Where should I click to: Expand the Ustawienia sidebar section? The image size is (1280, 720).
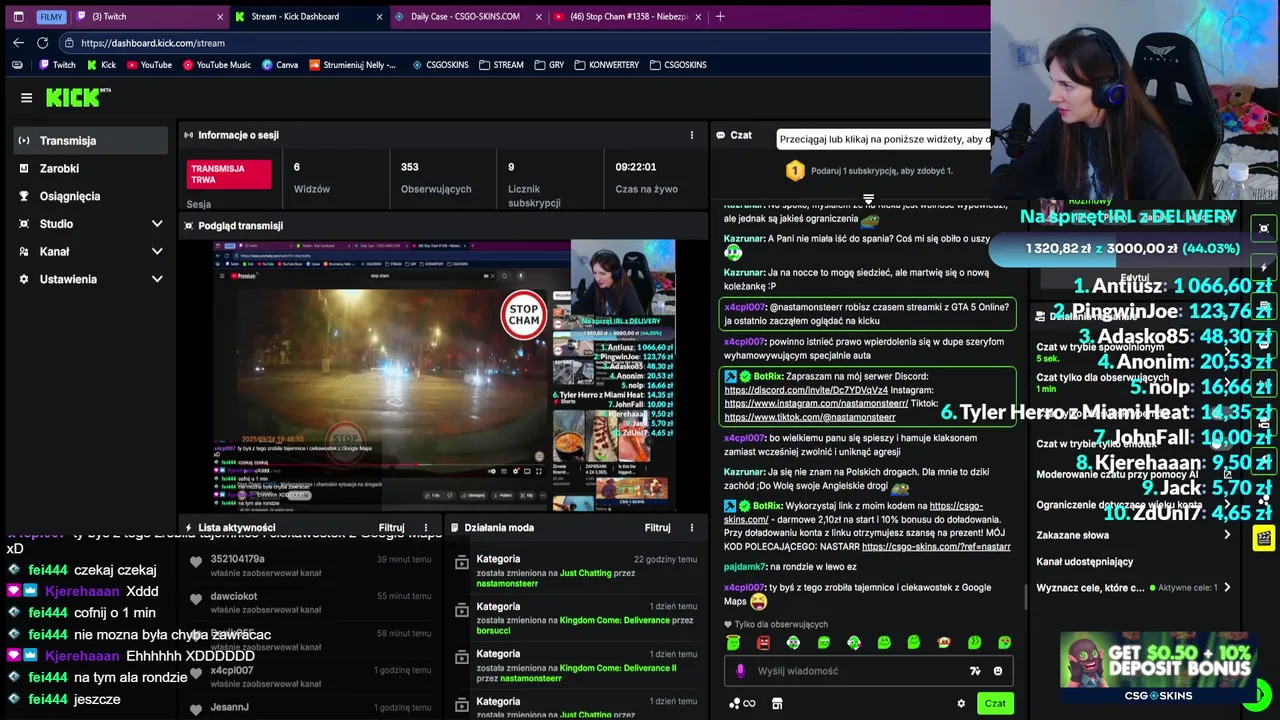pyautogui.click(x=157, y=279)
